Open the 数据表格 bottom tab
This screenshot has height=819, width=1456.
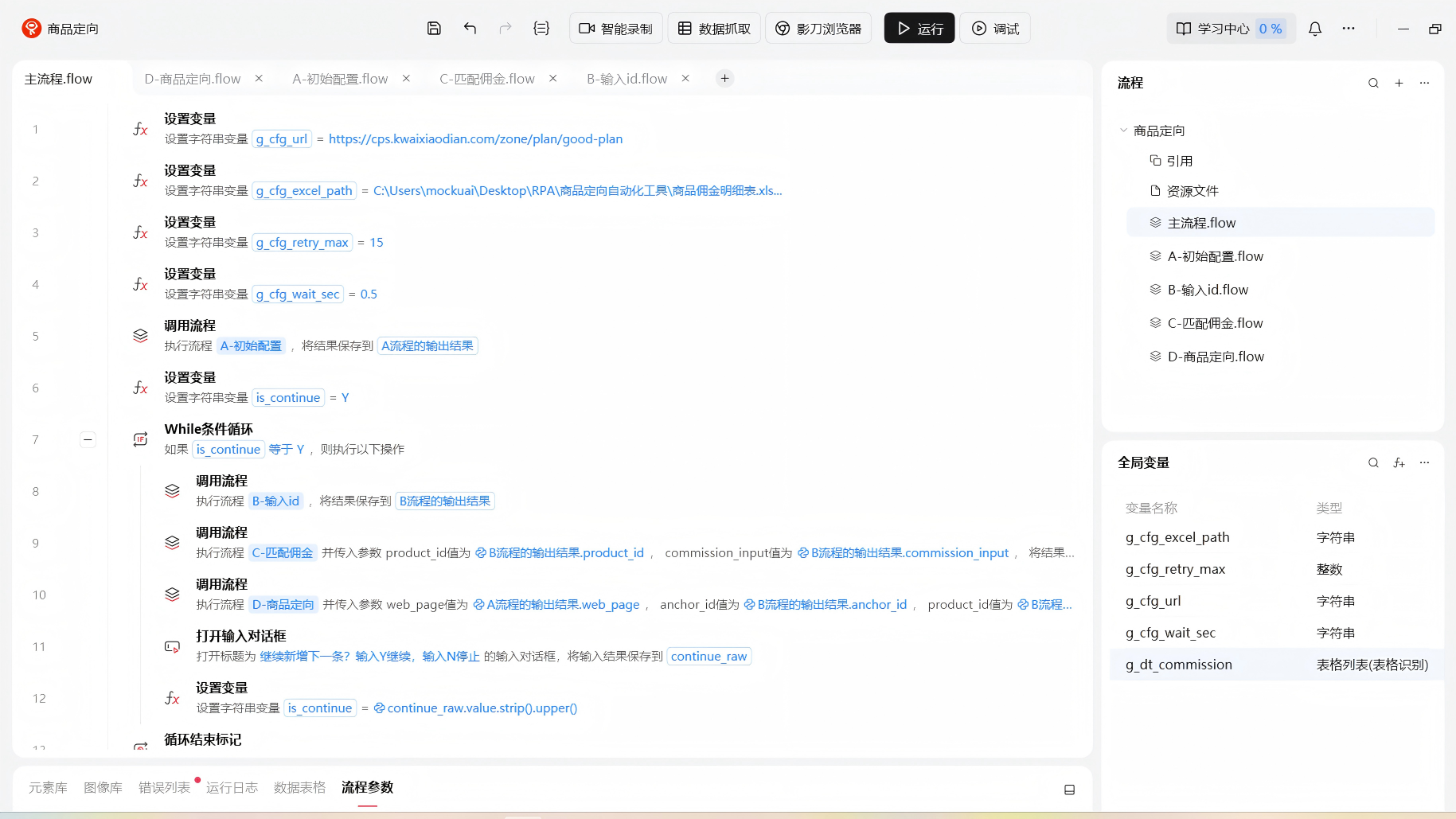click(299, 787)
